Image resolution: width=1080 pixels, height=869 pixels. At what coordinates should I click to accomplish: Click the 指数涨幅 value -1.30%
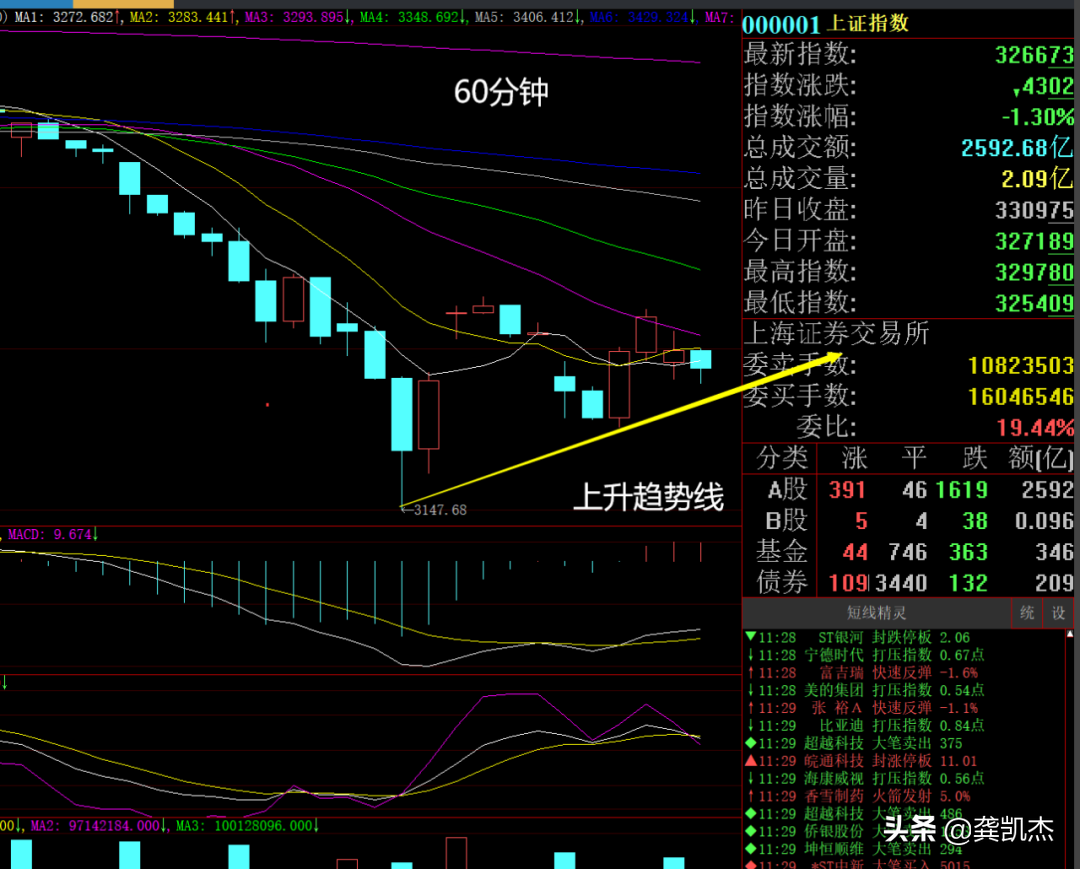[x=1037, y=117]
